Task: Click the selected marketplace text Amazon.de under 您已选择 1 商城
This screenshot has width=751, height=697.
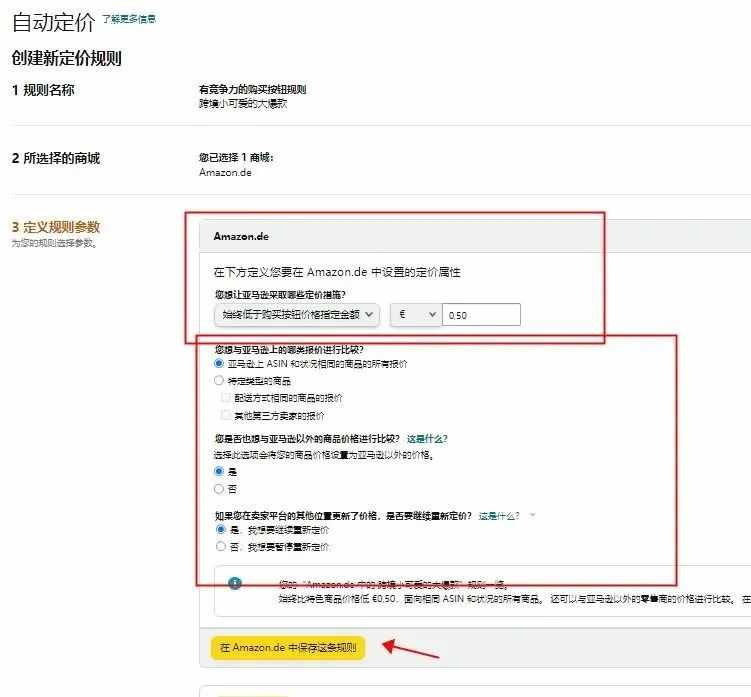Action: point(225,172)
